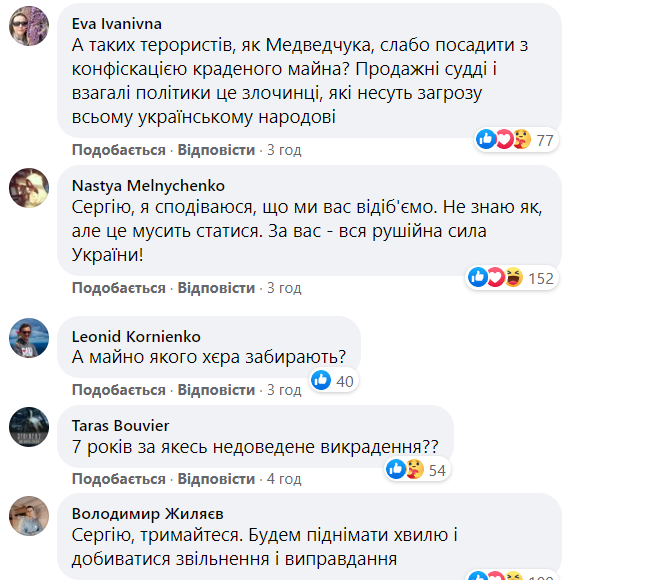Open Leonid Kornienko's avatar photo

(x=30, y=337)
